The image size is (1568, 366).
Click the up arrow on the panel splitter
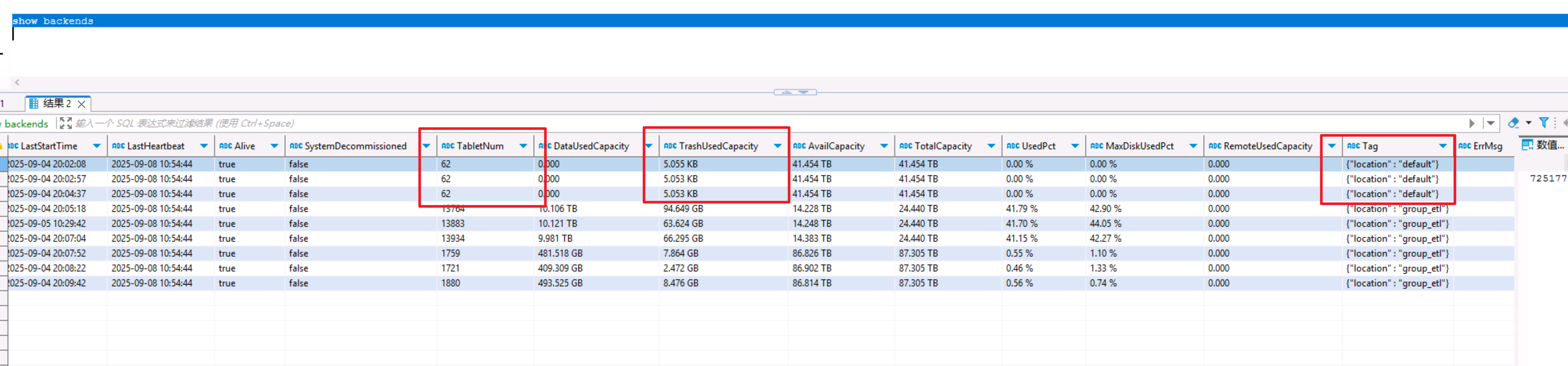coord(787,92)
